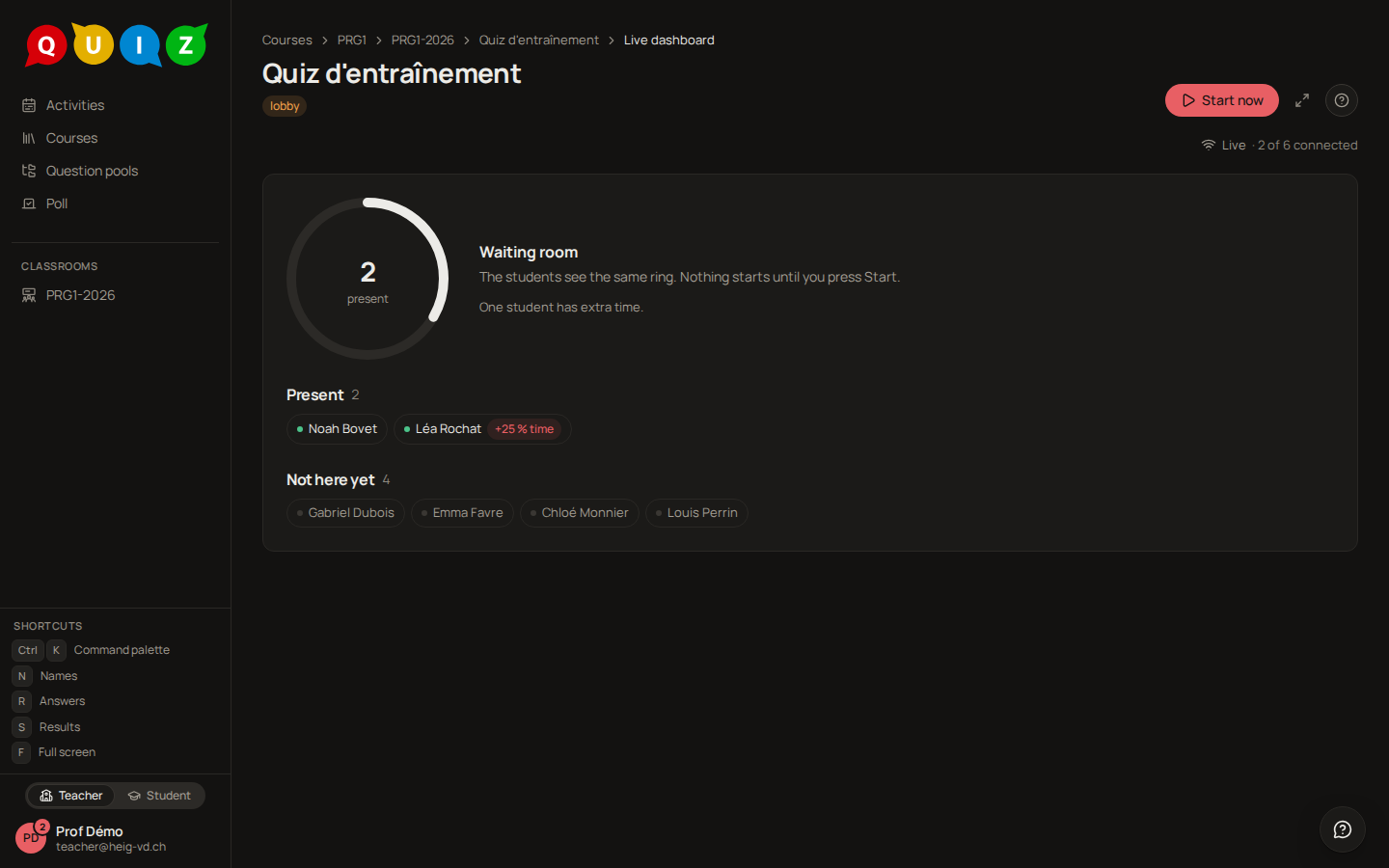Click the presence ring showing 2 present
1389x868 pixels.
pyautogui.click(x=368, y=279)
